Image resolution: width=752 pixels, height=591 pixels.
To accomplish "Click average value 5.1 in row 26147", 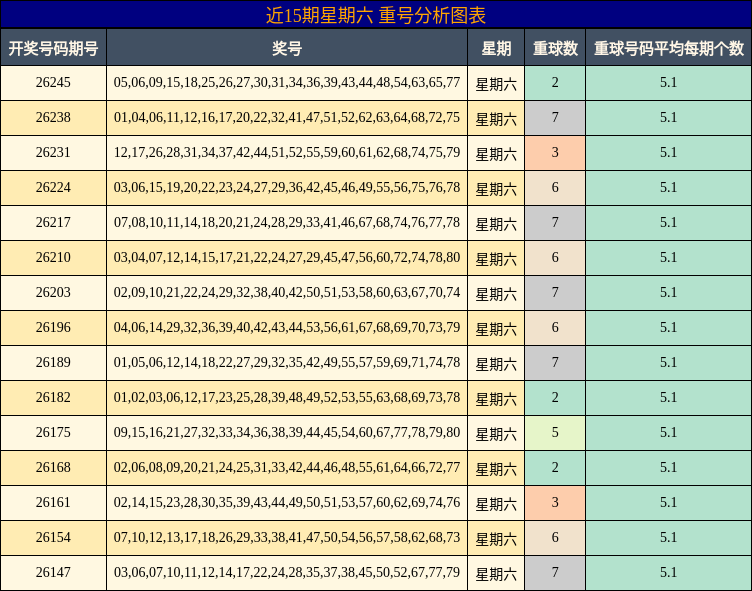I will click(669, 573).
